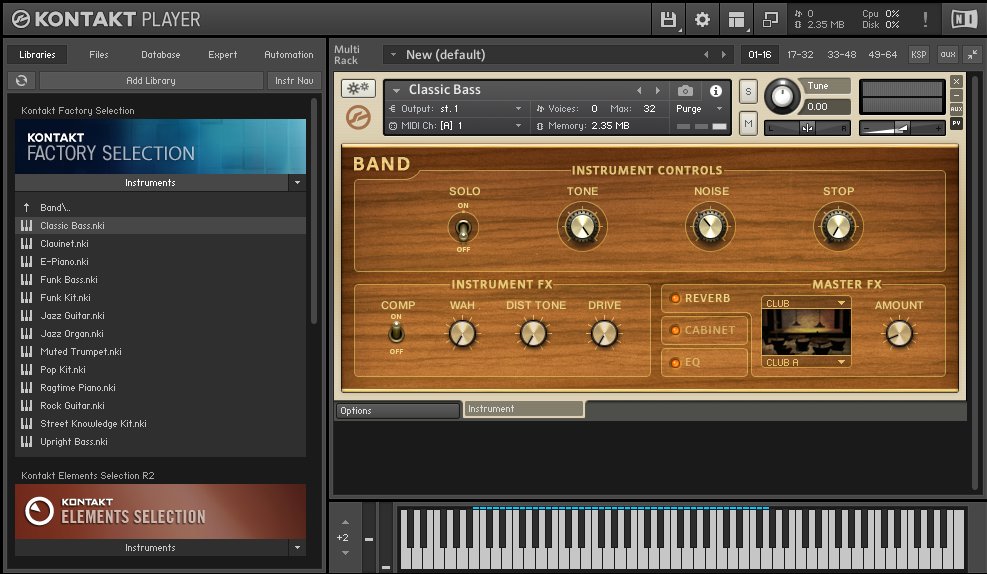Screen dimensions: 987x574
Task: Switch to the Expert tab
Action: coord(223,55)
